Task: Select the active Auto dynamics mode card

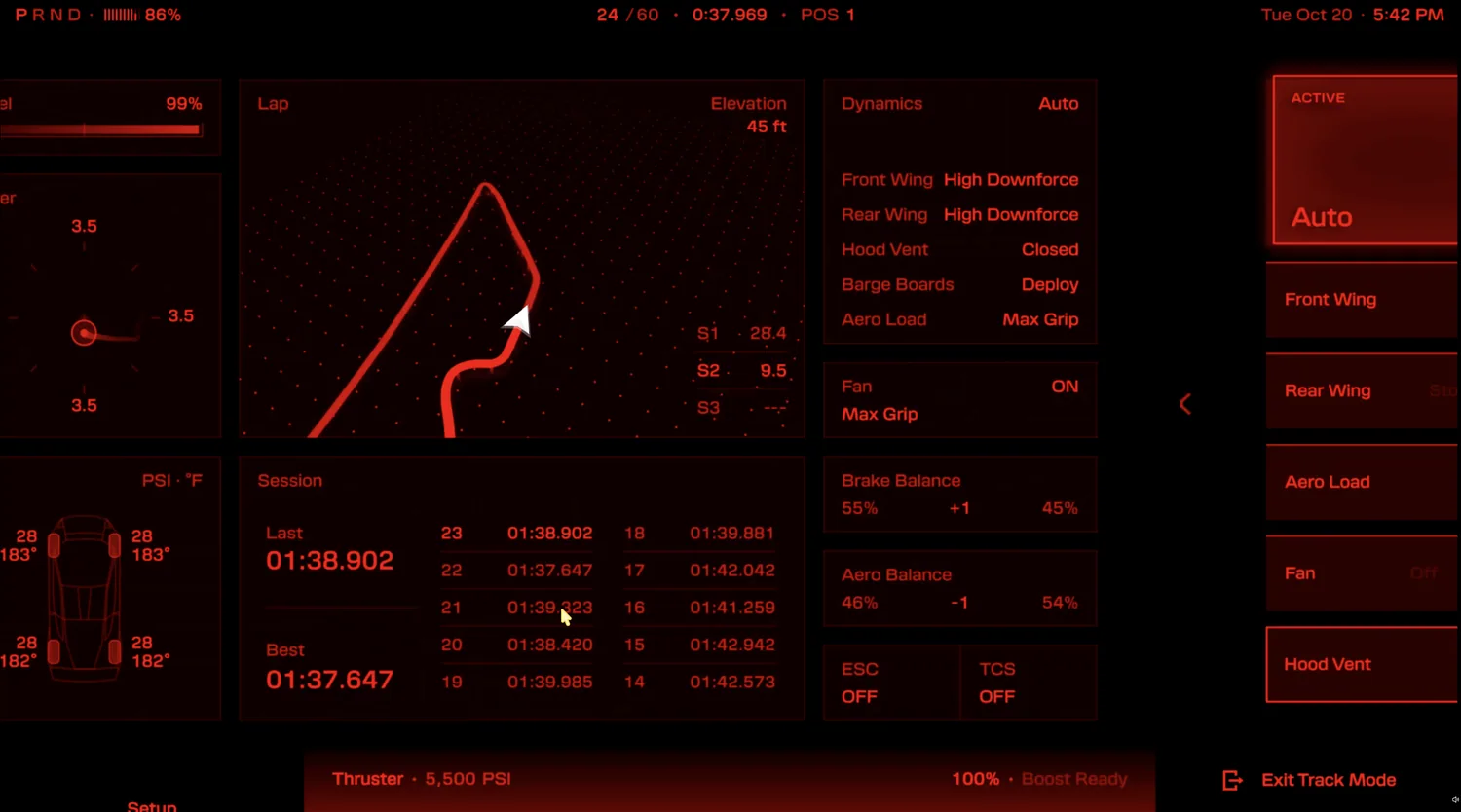Action: pyautogui.click(x=1366, y=160)
